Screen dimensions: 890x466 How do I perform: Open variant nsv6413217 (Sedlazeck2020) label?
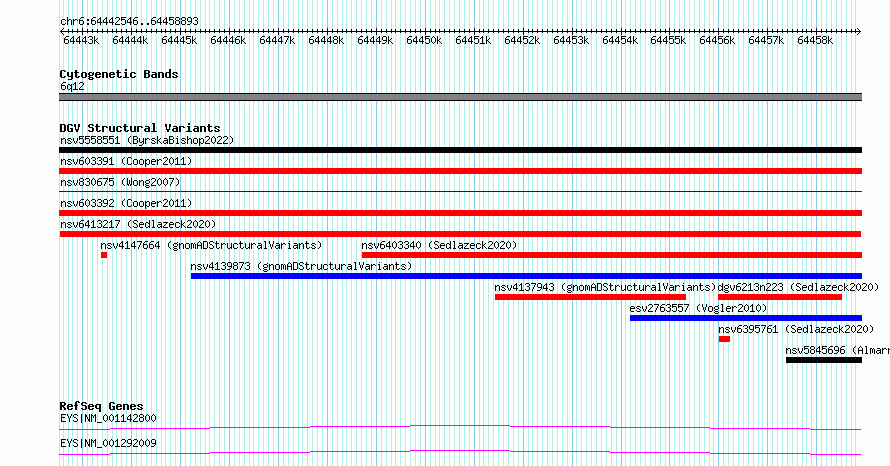(x=138, y=224)
